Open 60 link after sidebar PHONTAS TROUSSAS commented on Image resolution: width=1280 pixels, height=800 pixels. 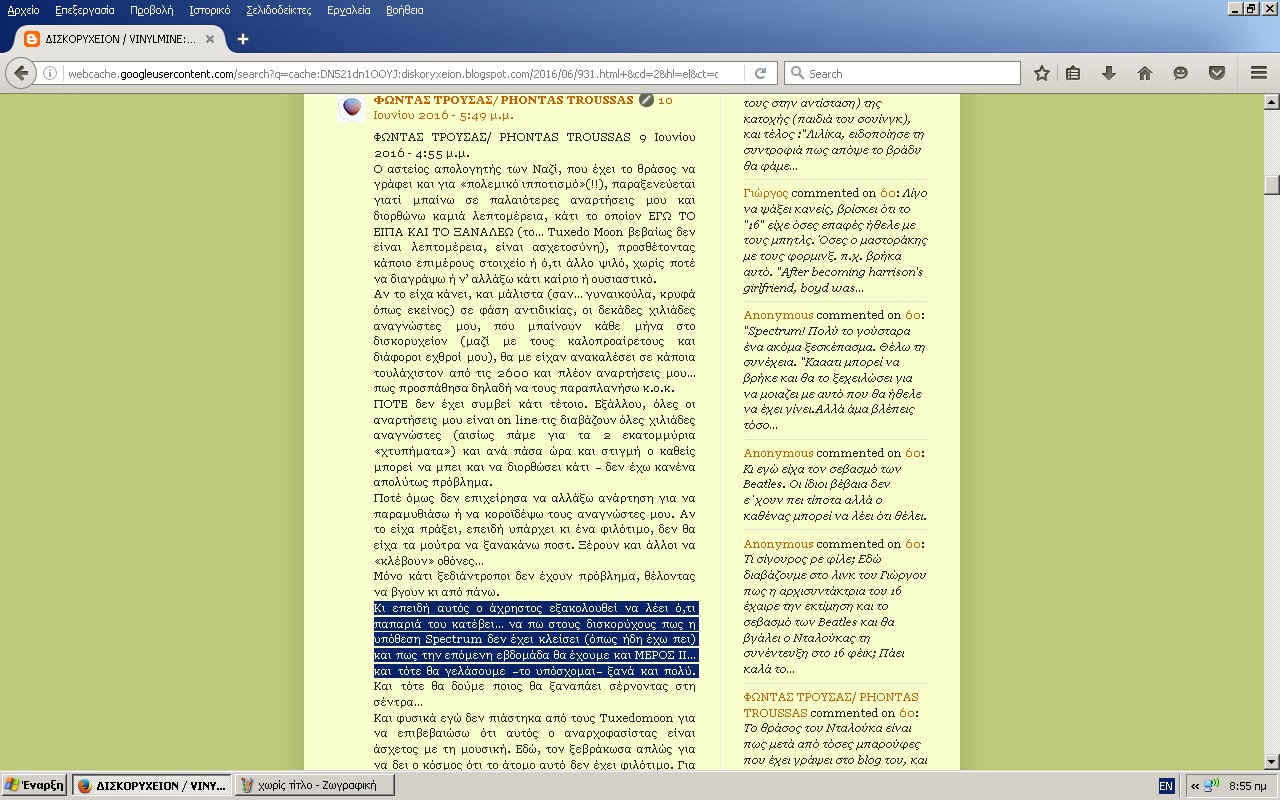coord(906,713)
